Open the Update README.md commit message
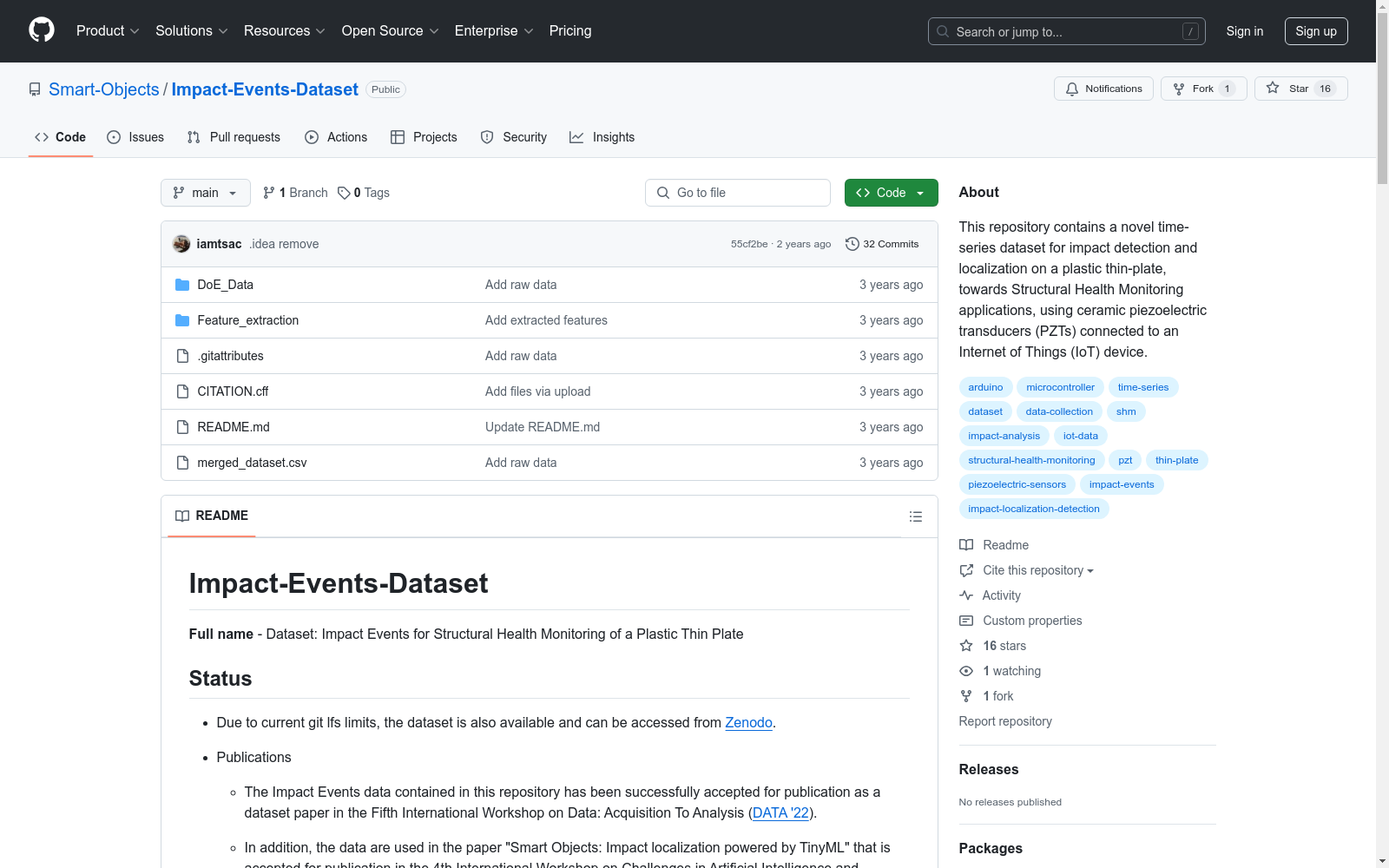1389x868 pixels. coord(543,427)
